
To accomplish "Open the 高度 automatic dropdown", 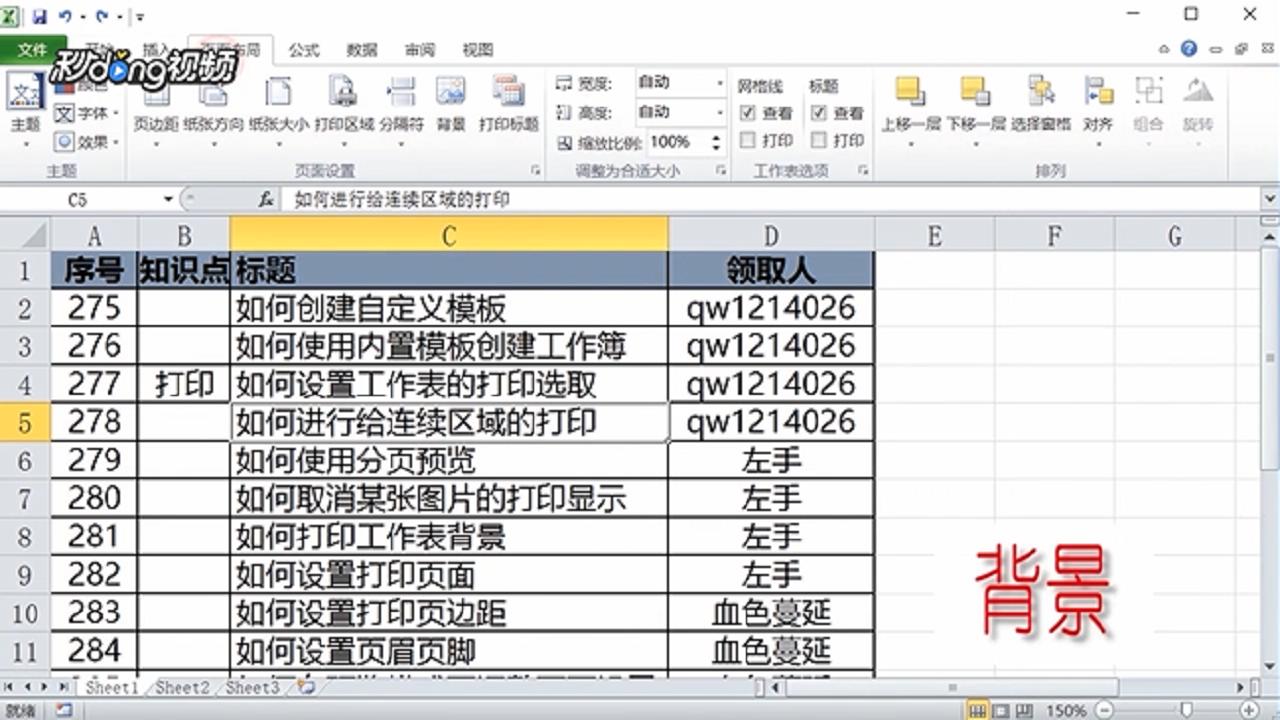I will pos(722,112).
